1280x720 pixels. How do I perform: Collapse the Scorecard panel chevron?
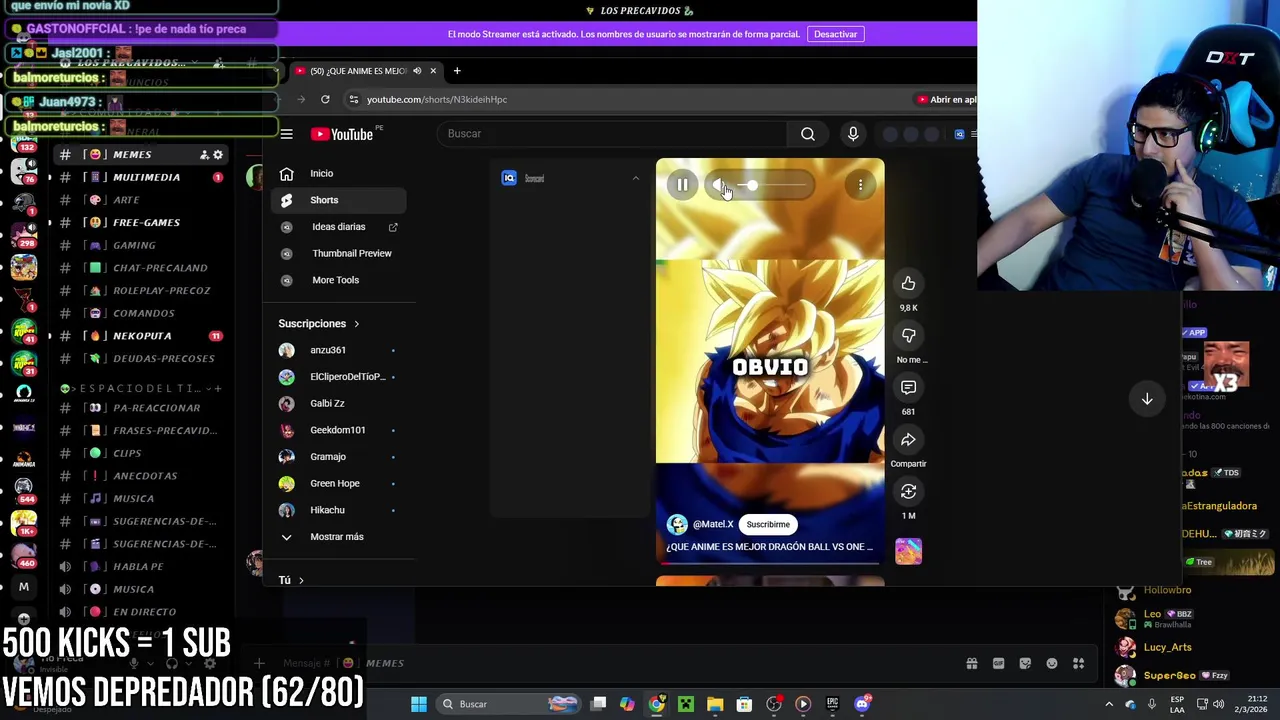tap(635, 179)
